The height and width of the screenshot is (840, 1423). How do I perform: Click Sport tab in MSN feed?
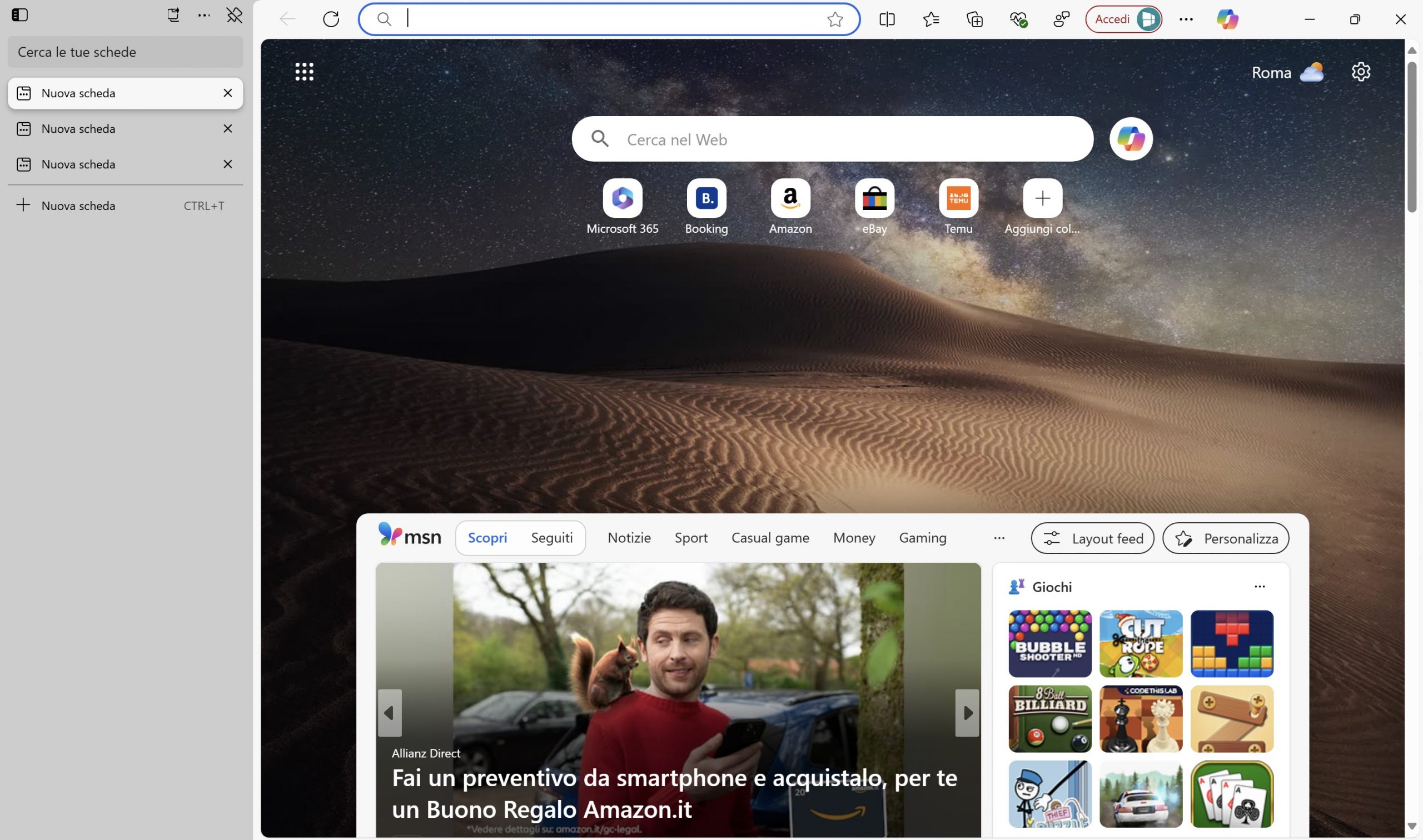(x=691, y=538)
